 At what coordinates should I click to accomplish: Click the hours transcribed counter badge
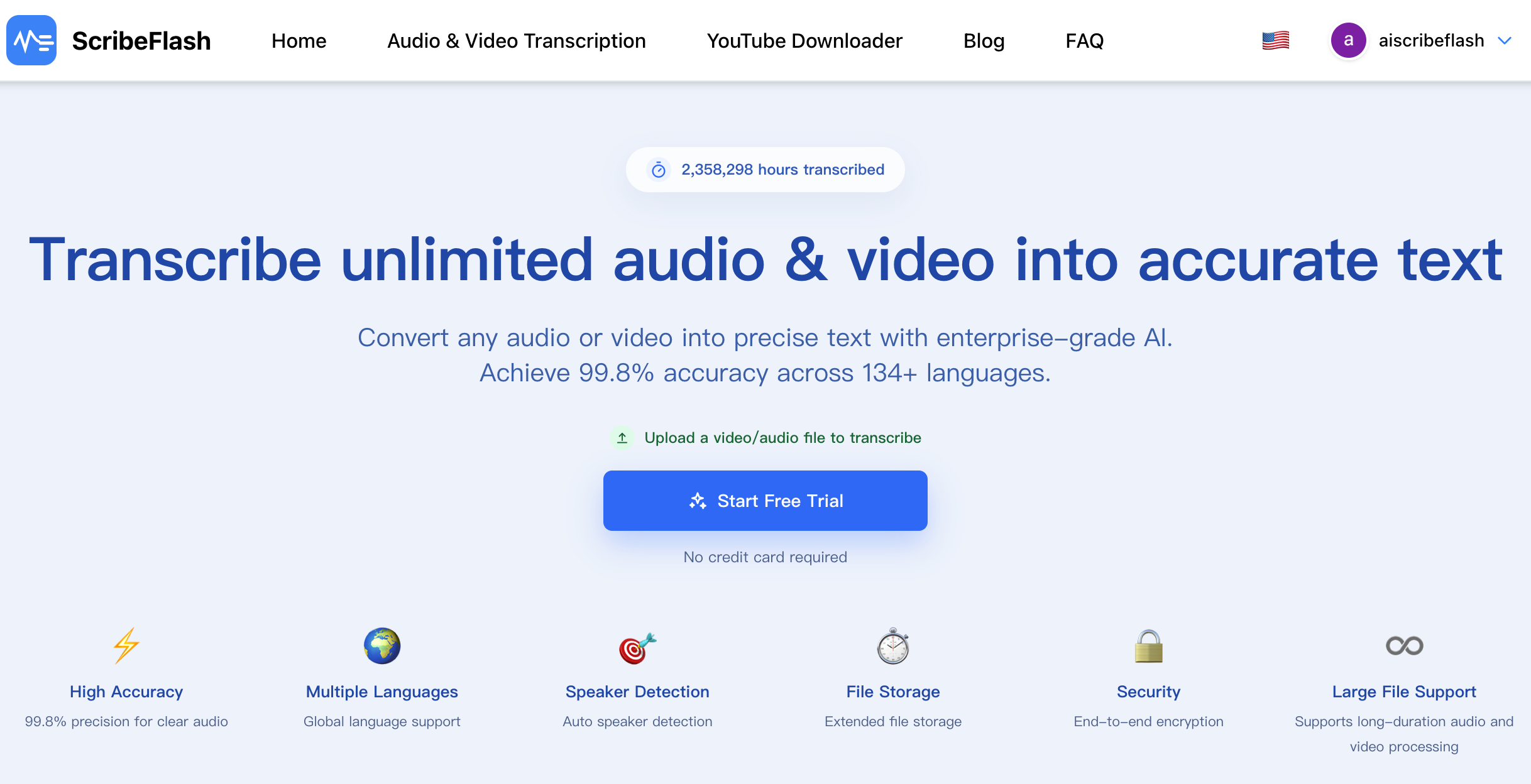(x=765, y=170)
